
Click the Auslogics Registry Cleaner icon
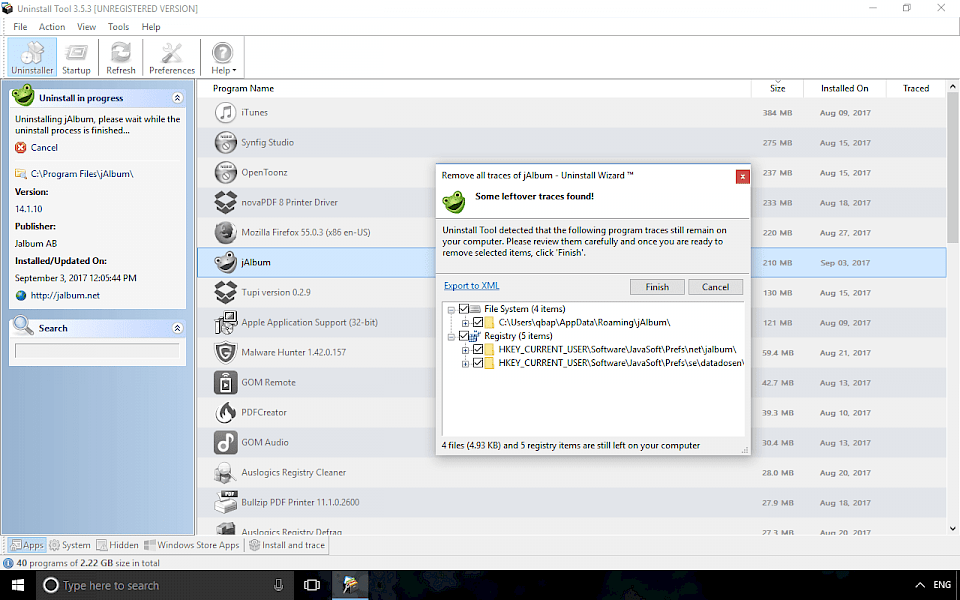click(225, 473)
